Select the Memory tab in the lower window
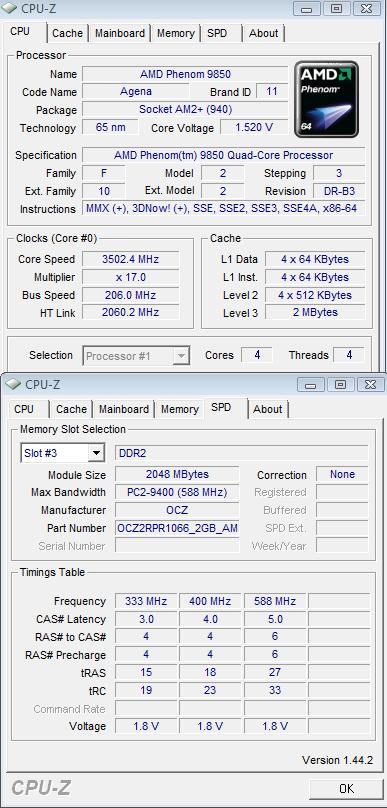The height and width of the screenshot is (808, 387). [x=179, y=409]
